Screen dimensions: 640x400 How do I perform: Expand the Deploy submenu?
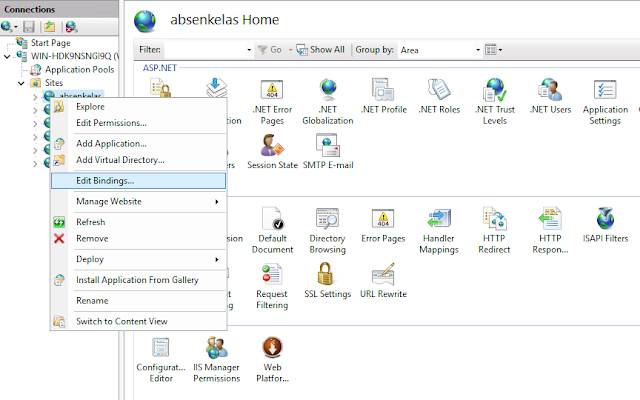138,259
